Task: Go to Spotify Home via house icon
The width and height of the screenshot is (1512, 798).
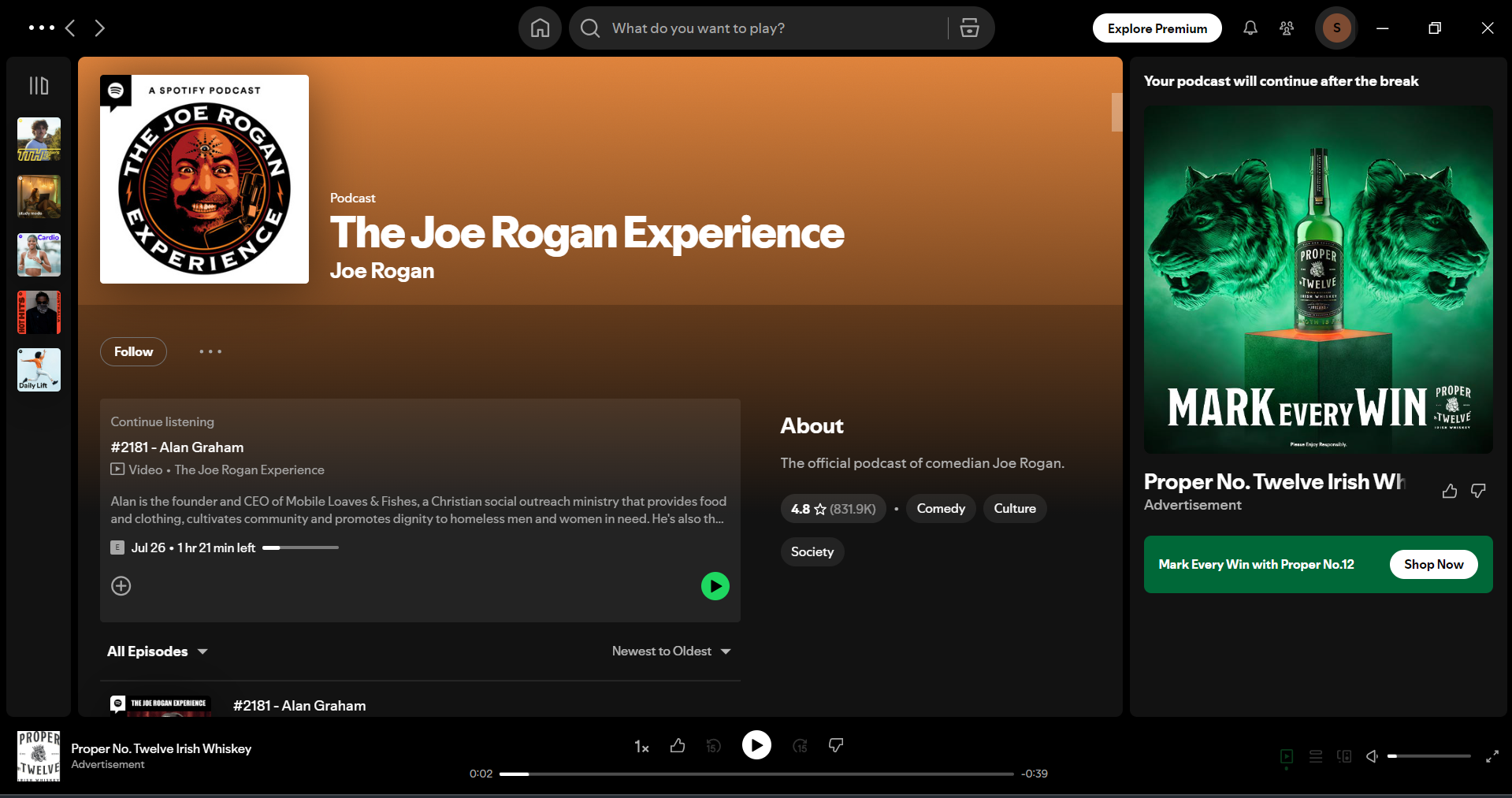Action: click(540, 28)
